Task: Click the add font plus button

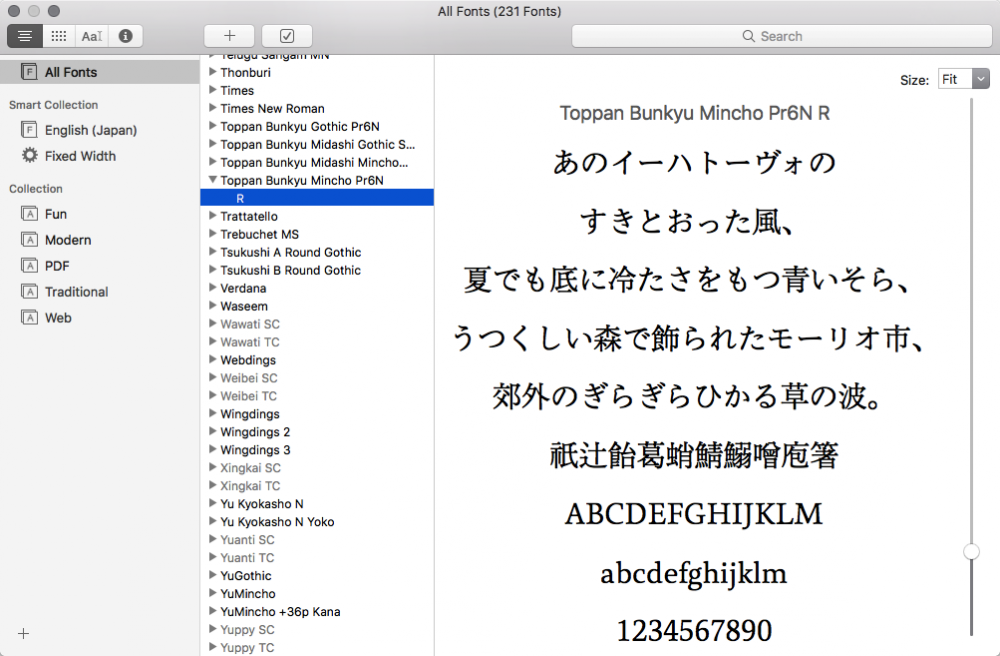Action: coord(230,36)
